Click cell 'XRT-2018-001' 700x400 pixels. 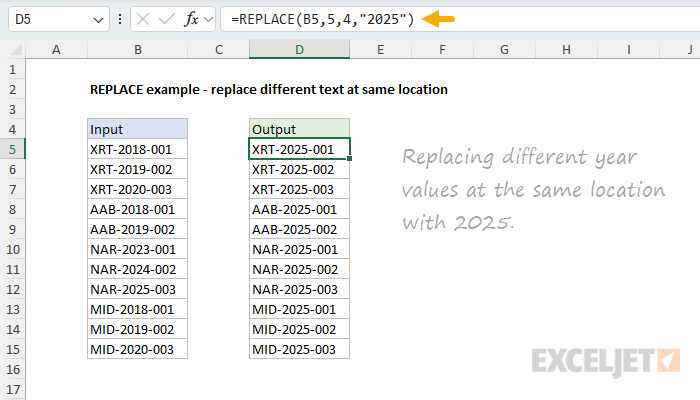coord(138,149)
